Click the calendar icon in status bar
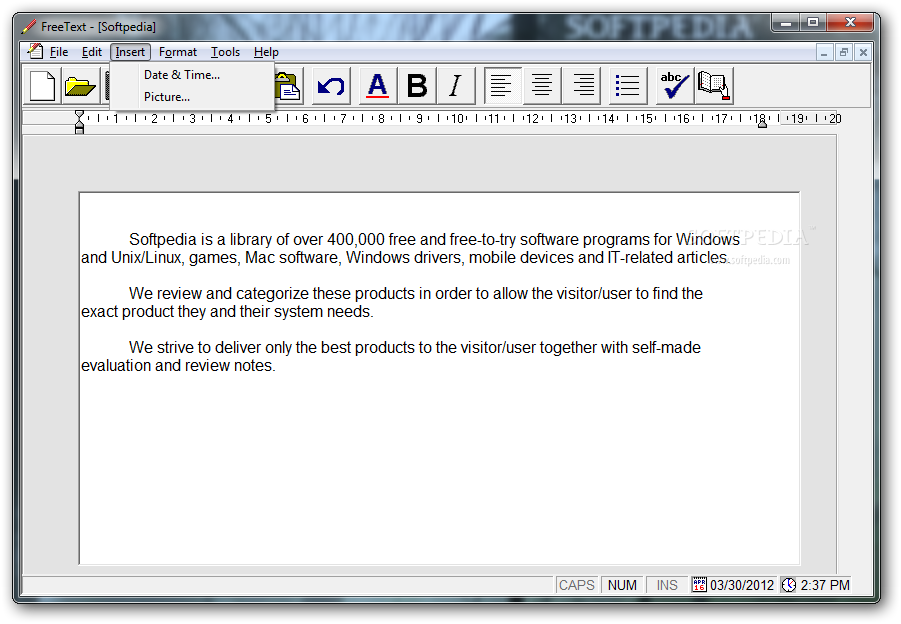This screenshot has height=624, width=901. pyautogui.click(x=699, y=585)
